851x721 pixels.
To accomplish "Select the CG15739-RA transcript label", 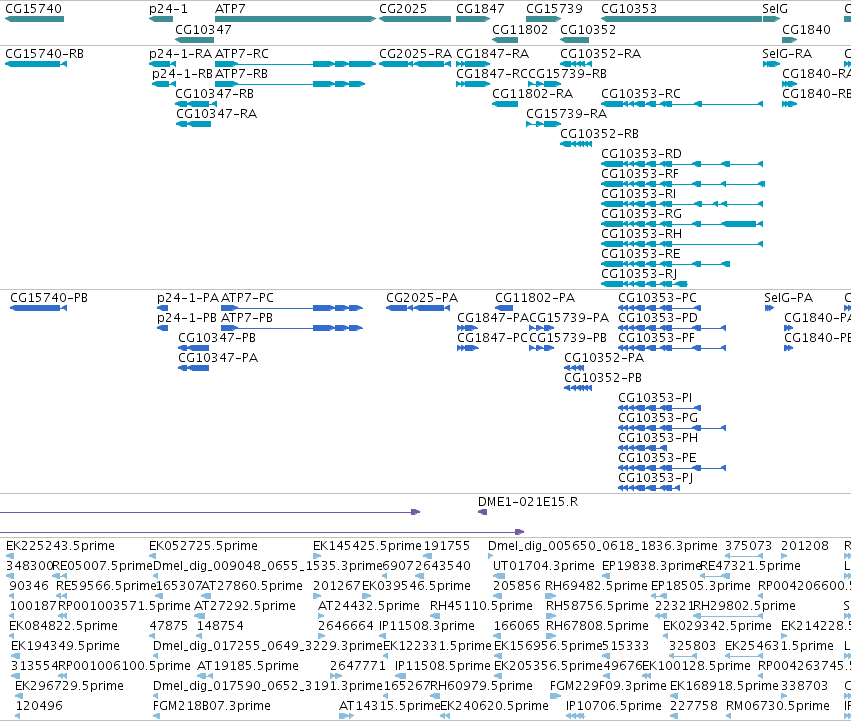I will click(x=566, y=114).
